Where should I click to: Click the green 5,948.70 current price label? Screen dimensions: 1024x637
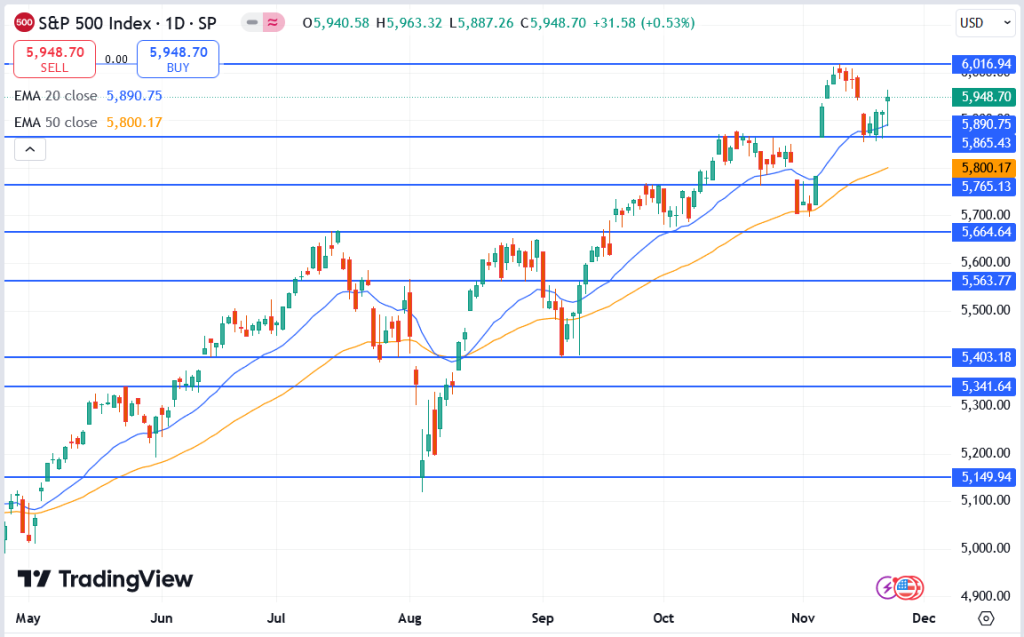click(984, 97)
